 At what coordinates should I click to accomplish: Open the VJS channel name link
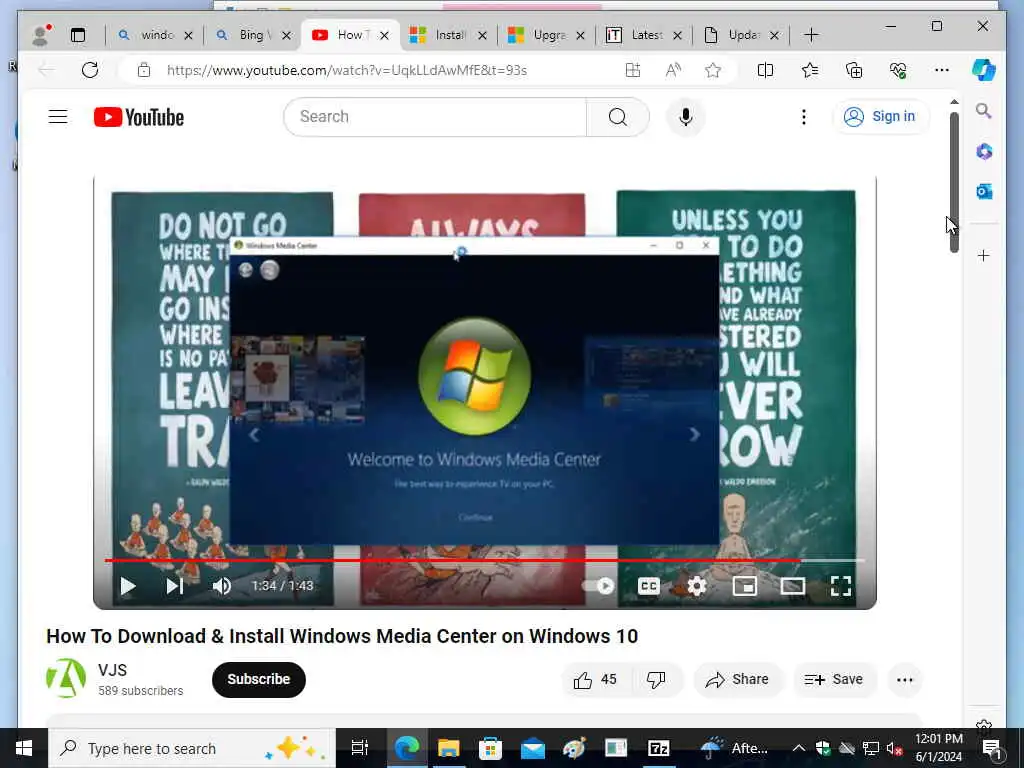pyautogui.click(x=112, y=670)
